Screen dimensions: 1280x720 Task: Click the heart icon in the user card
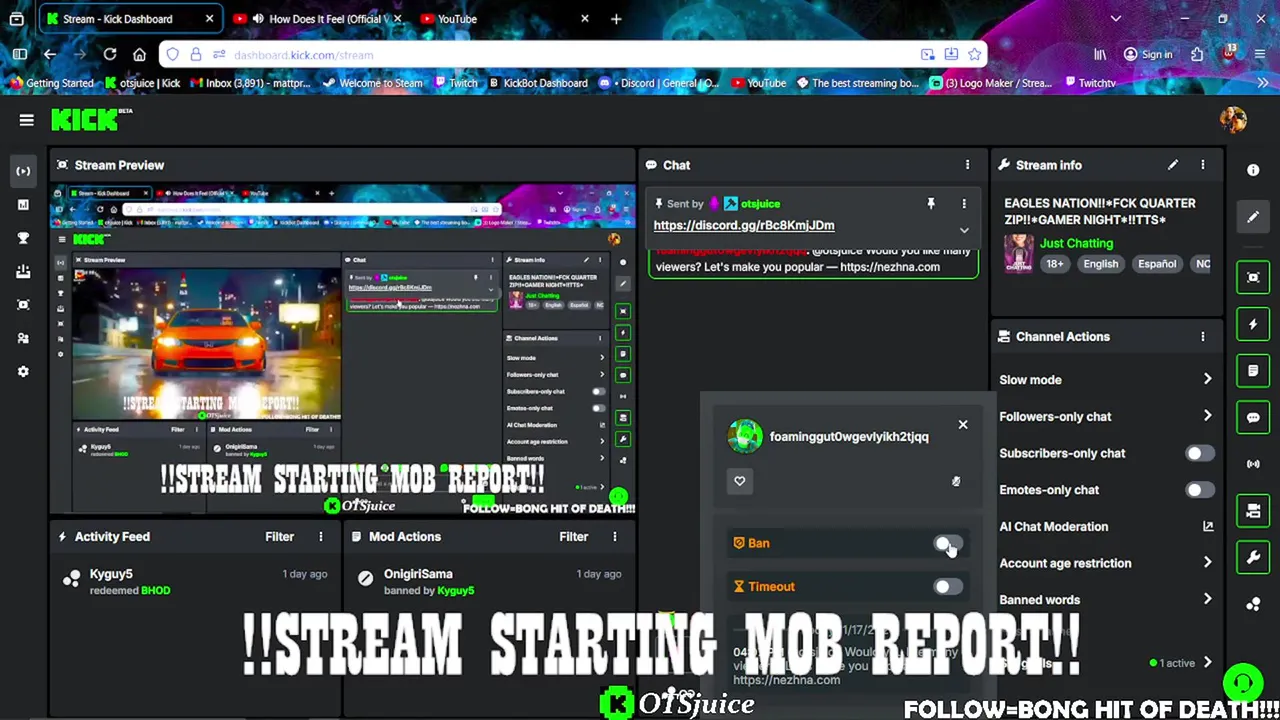[x=740, y=481]
